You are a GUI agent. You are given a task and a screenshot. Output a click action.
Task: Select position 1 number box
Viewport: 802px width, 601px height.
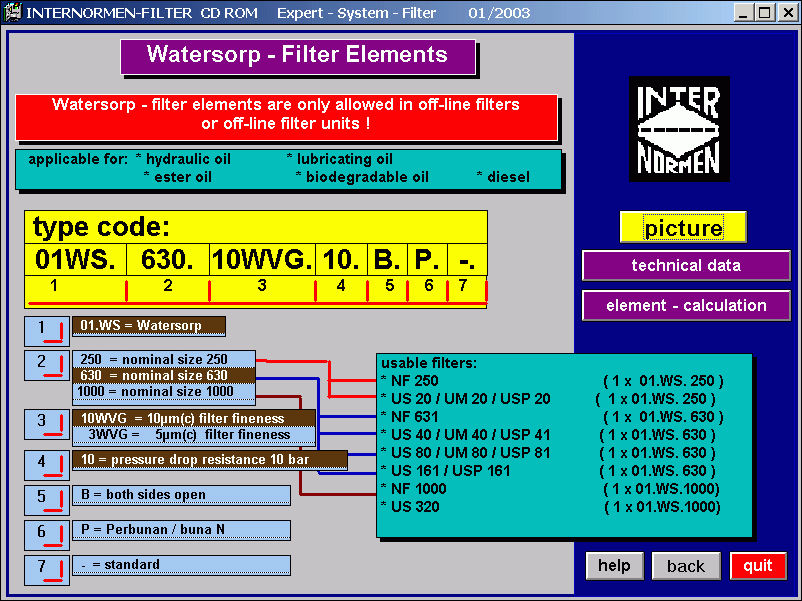[x=47, y=331]
